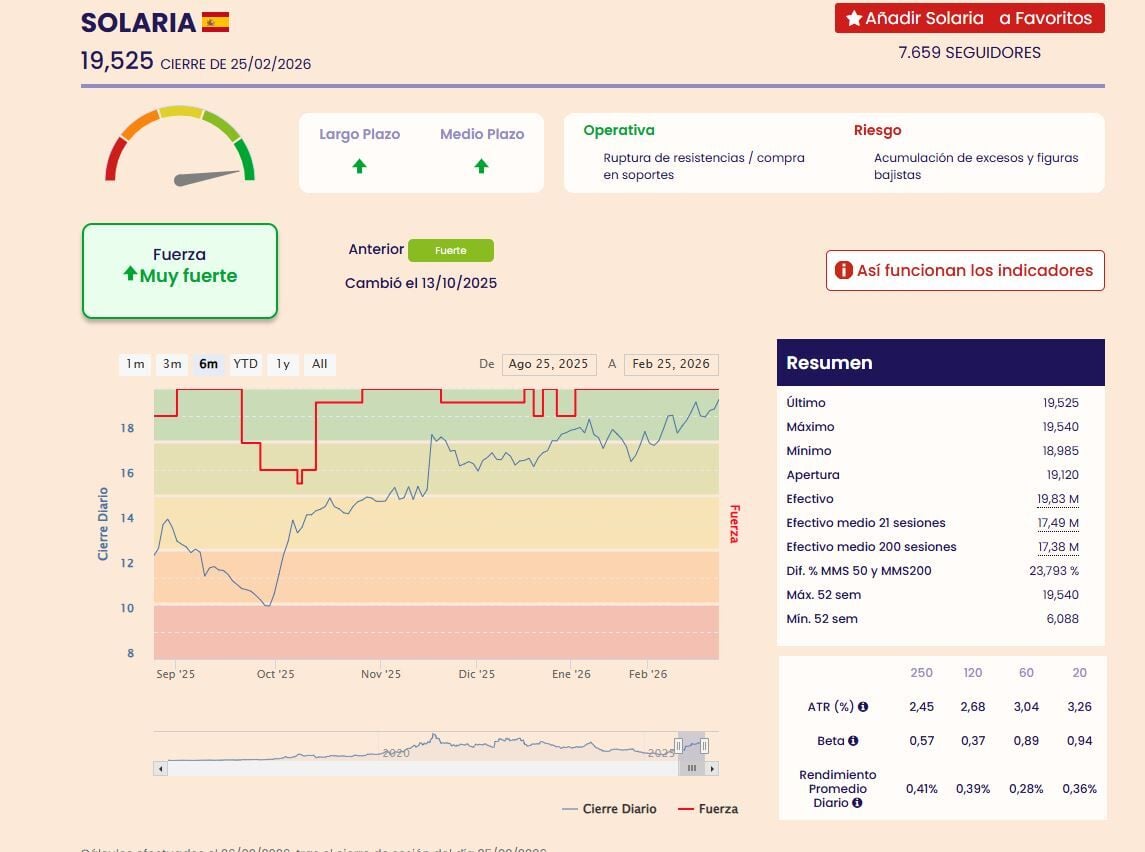1145x852 pixels.
Task: Open Así funcionan los indicadores
Action: (964, 270)
